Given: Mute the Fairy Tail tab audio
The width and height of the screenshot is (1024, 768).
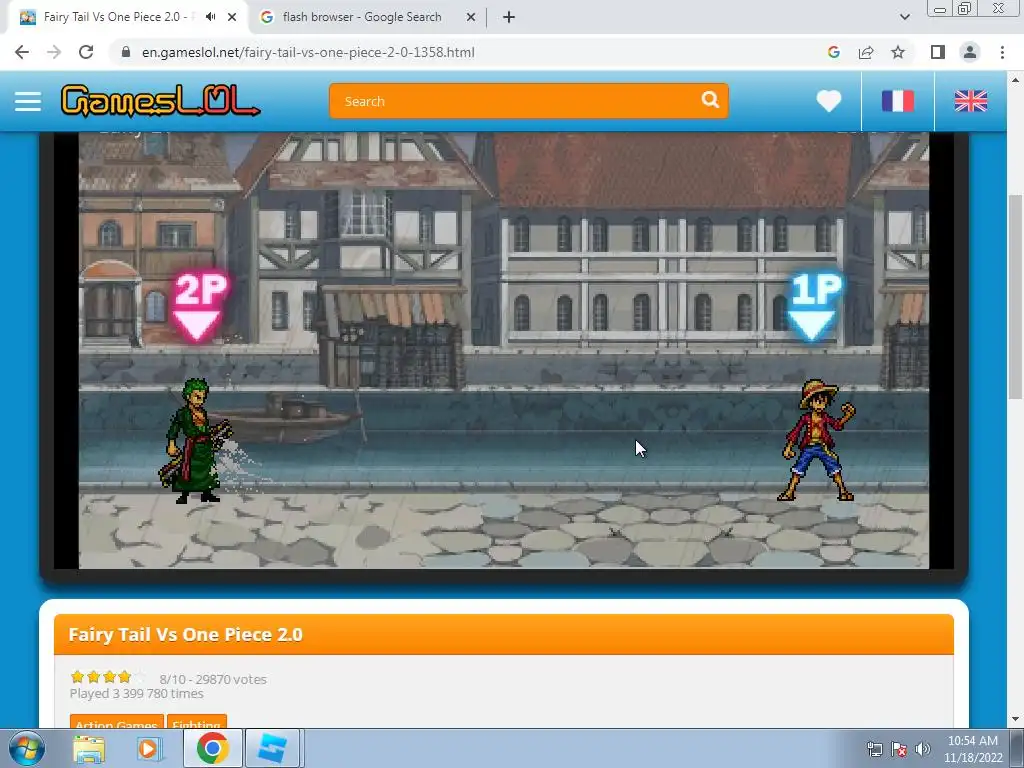Looking at the screenshot, I should click(x=210, y=17).
